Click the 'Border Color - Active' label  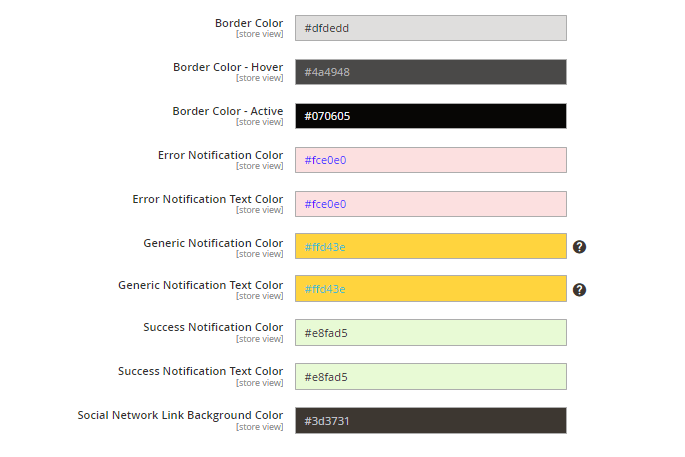click(x=227, y=111)
